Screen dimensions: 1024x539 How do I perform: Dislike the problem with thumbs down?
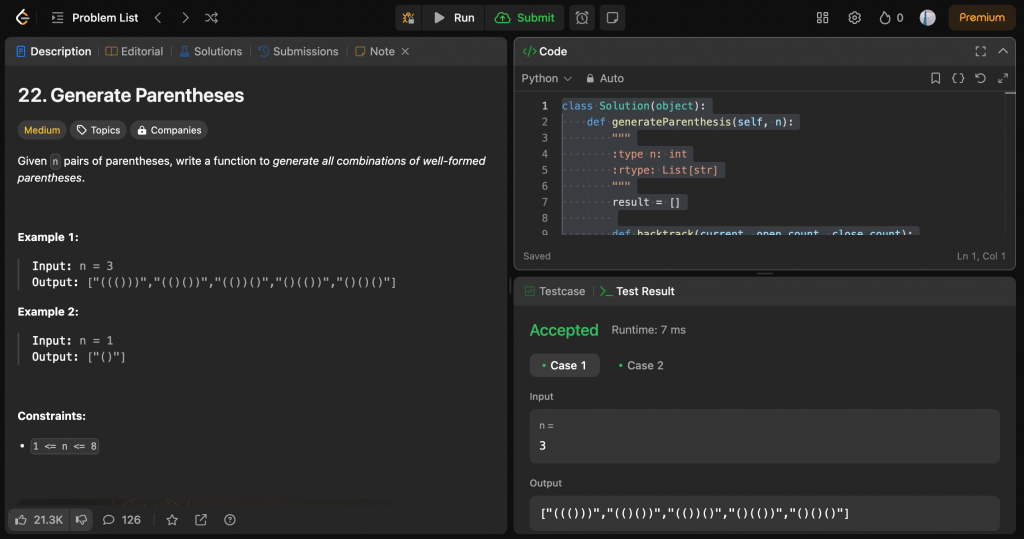tap(81, 520)
